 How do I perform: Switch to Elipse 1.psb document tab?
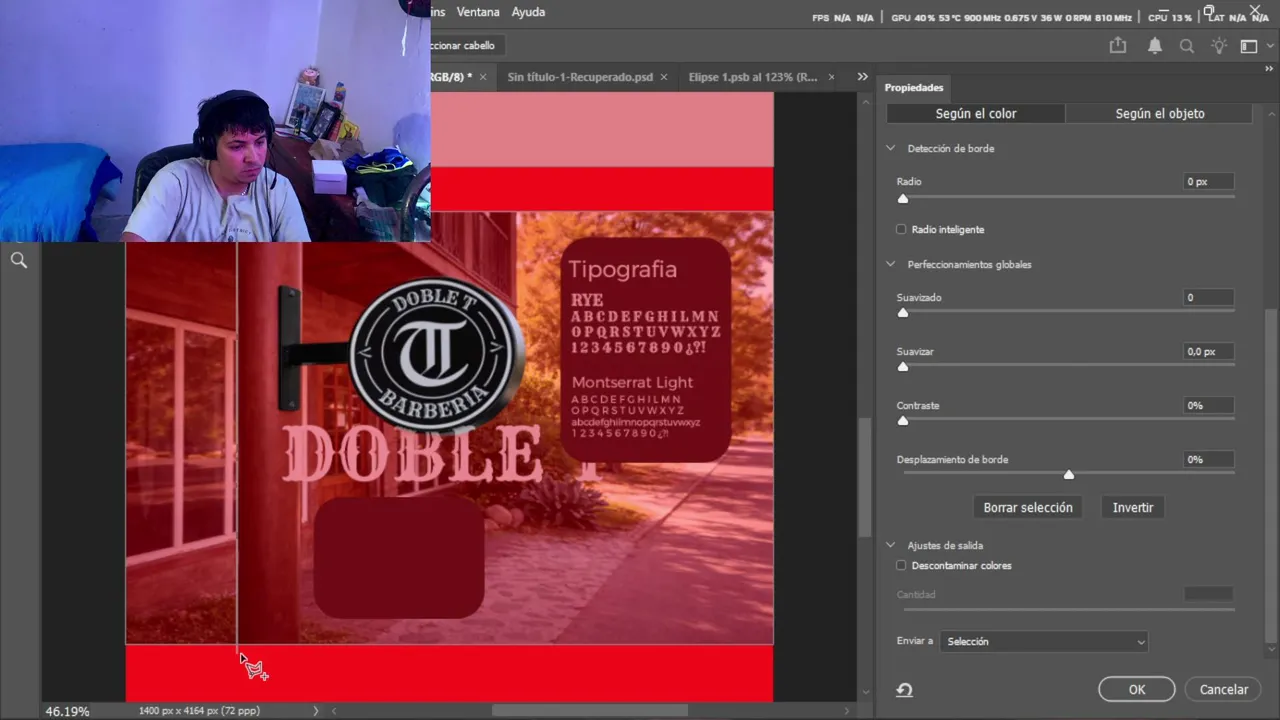click(753, 77)
